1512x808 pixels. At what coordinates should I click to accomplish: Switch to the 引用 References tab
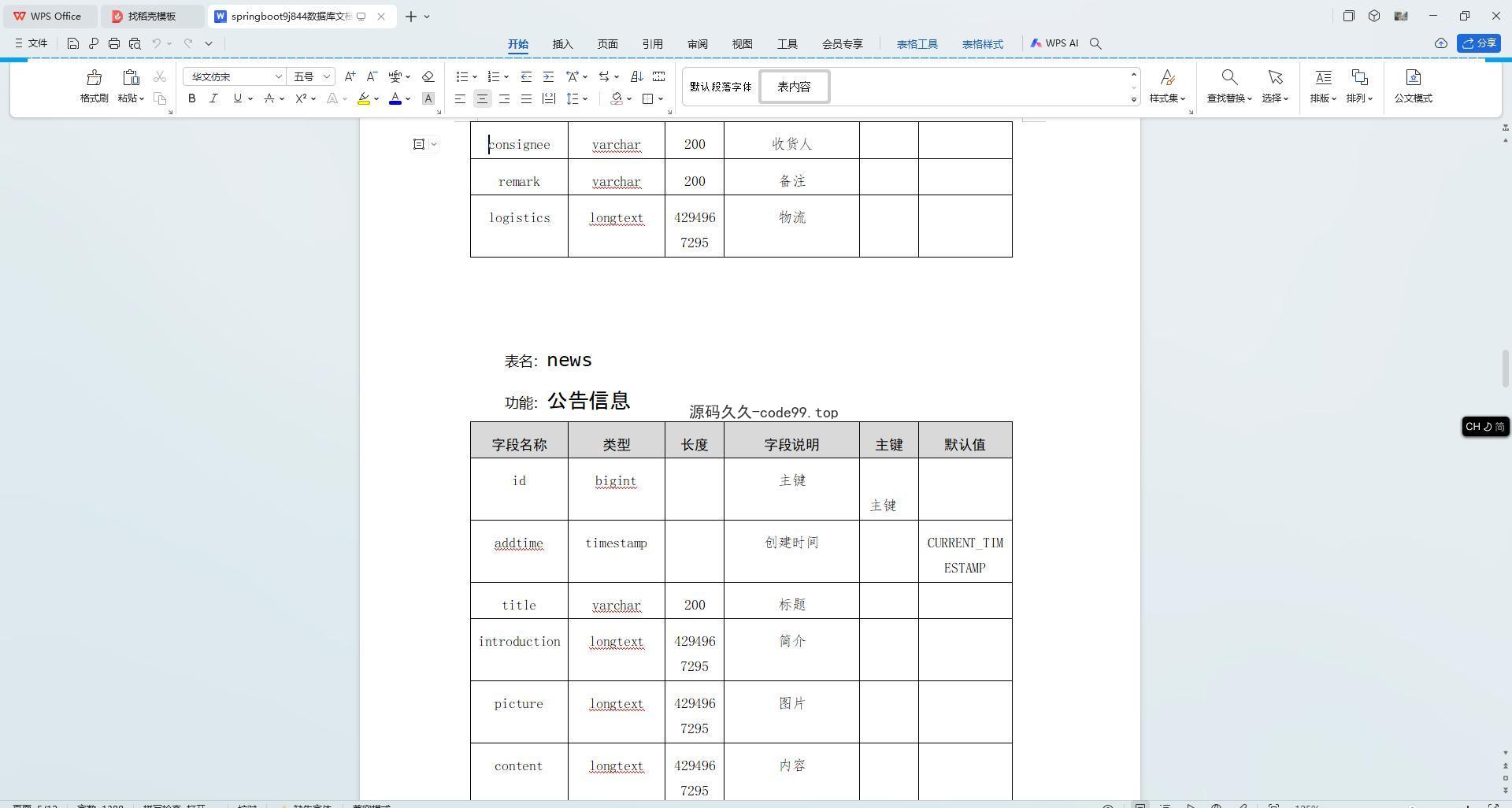652,44
